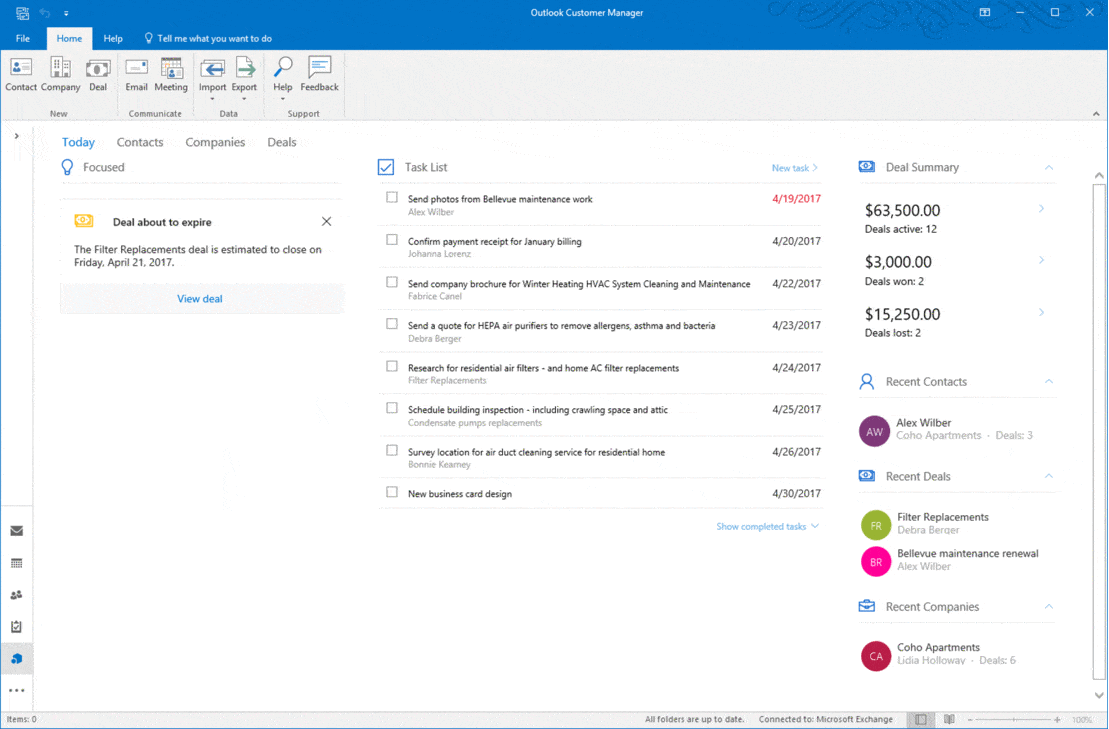Expand deals won $3,000.00 arrow
The height and width of the screenshot is (729, 1109).
(x=1041, y=260)
